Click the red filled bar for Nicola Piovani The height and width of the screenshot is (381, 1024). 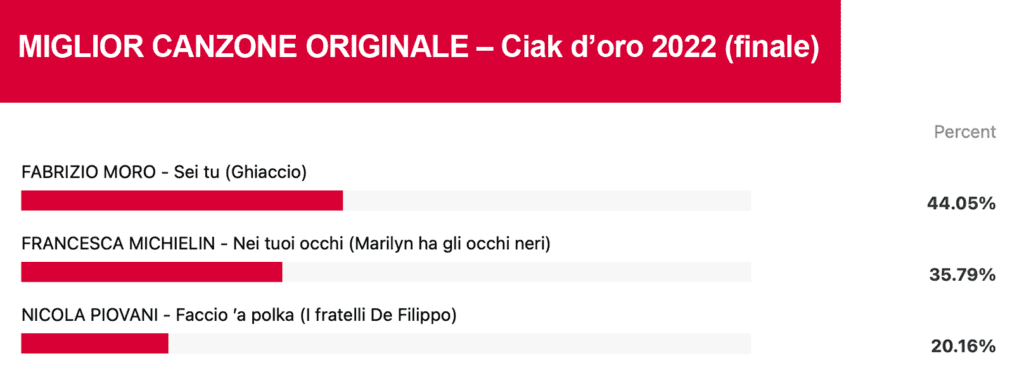point(95,344)
